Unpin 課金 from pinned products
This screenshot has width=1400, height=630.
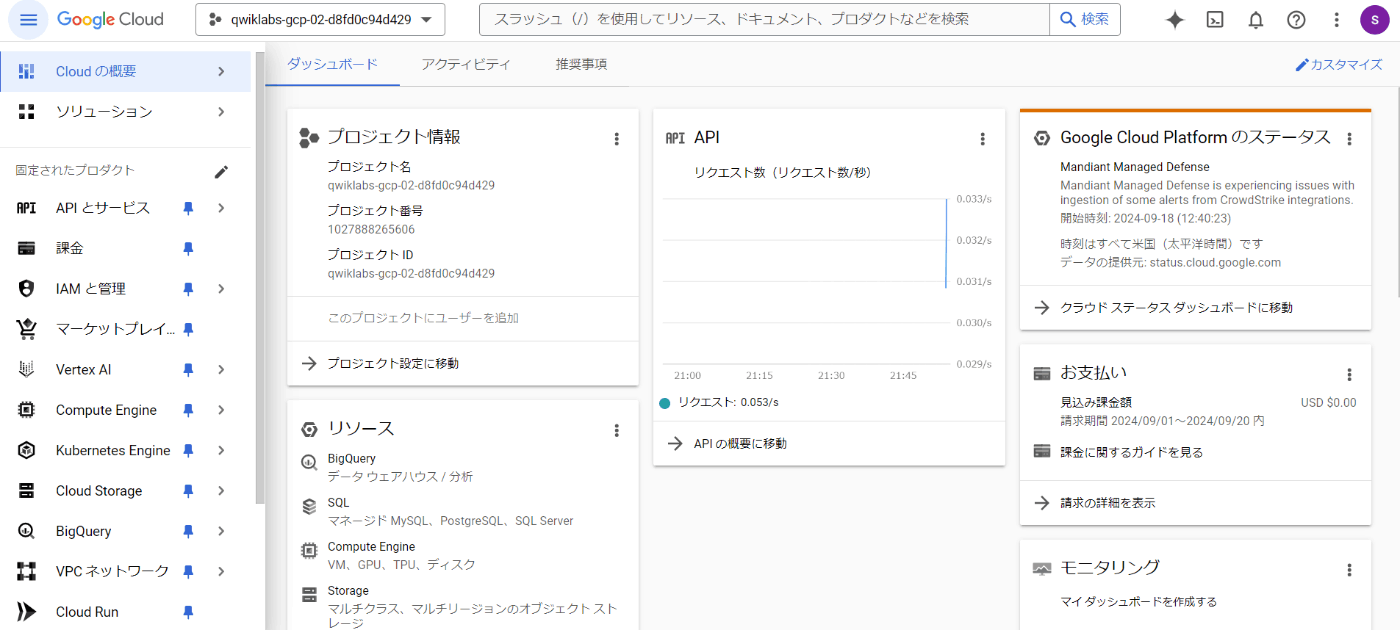click(x=187, y=248)
